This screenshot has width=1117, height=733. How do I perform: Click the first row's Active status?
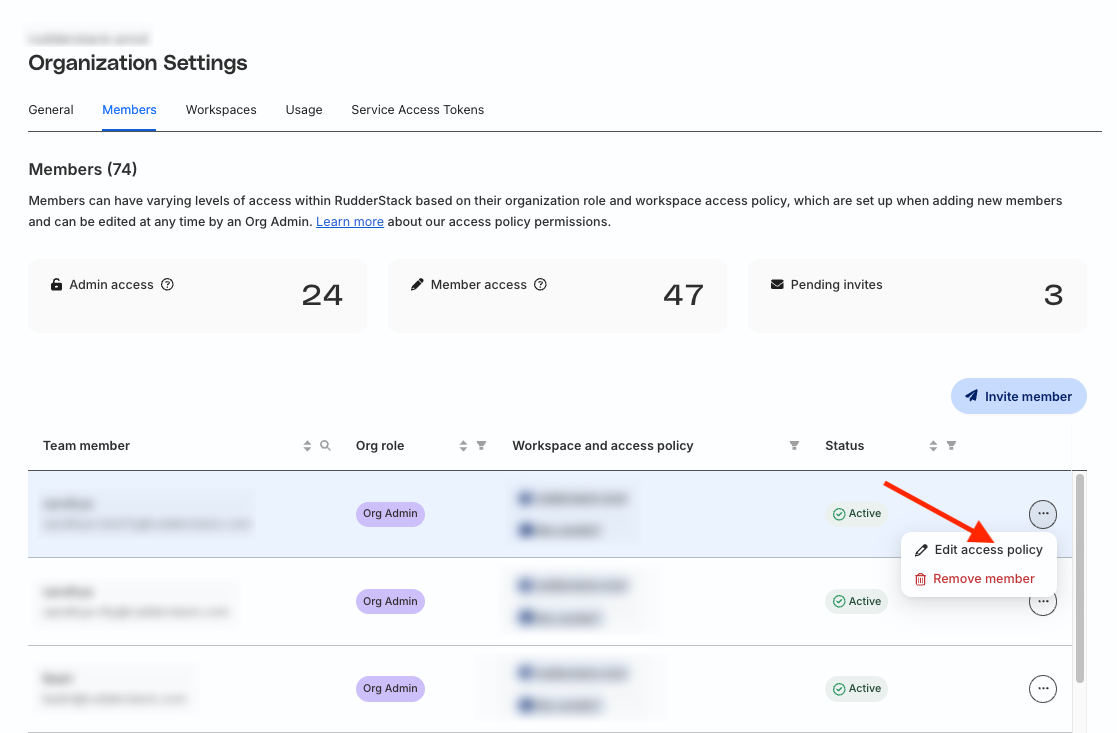pyautogui.click(x=857, y=514)
